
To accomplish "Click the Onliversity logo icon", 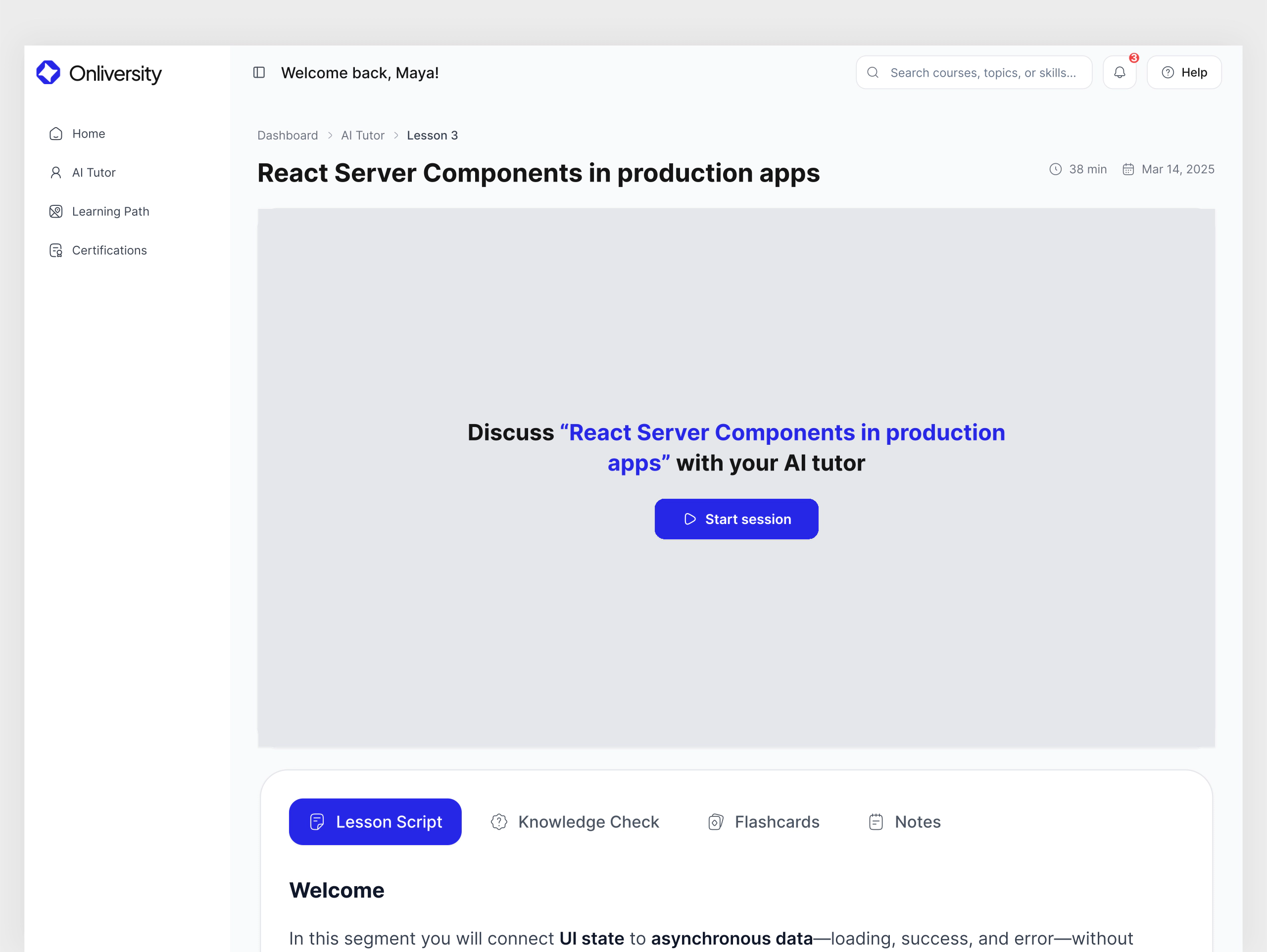I will [48, 72].
